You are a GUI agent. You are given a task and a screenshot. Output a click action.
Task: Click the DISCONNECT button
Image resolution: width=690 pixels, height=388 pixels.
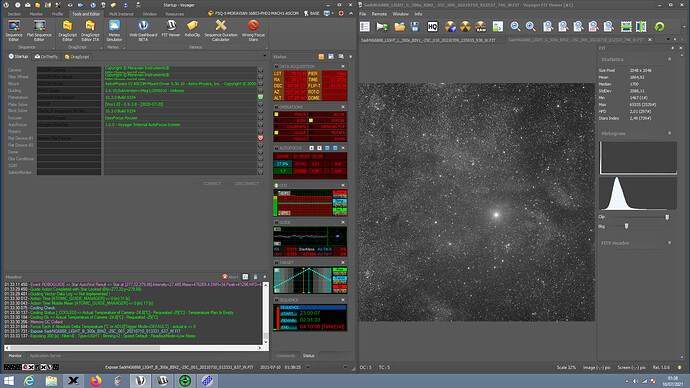click(246, 183)
